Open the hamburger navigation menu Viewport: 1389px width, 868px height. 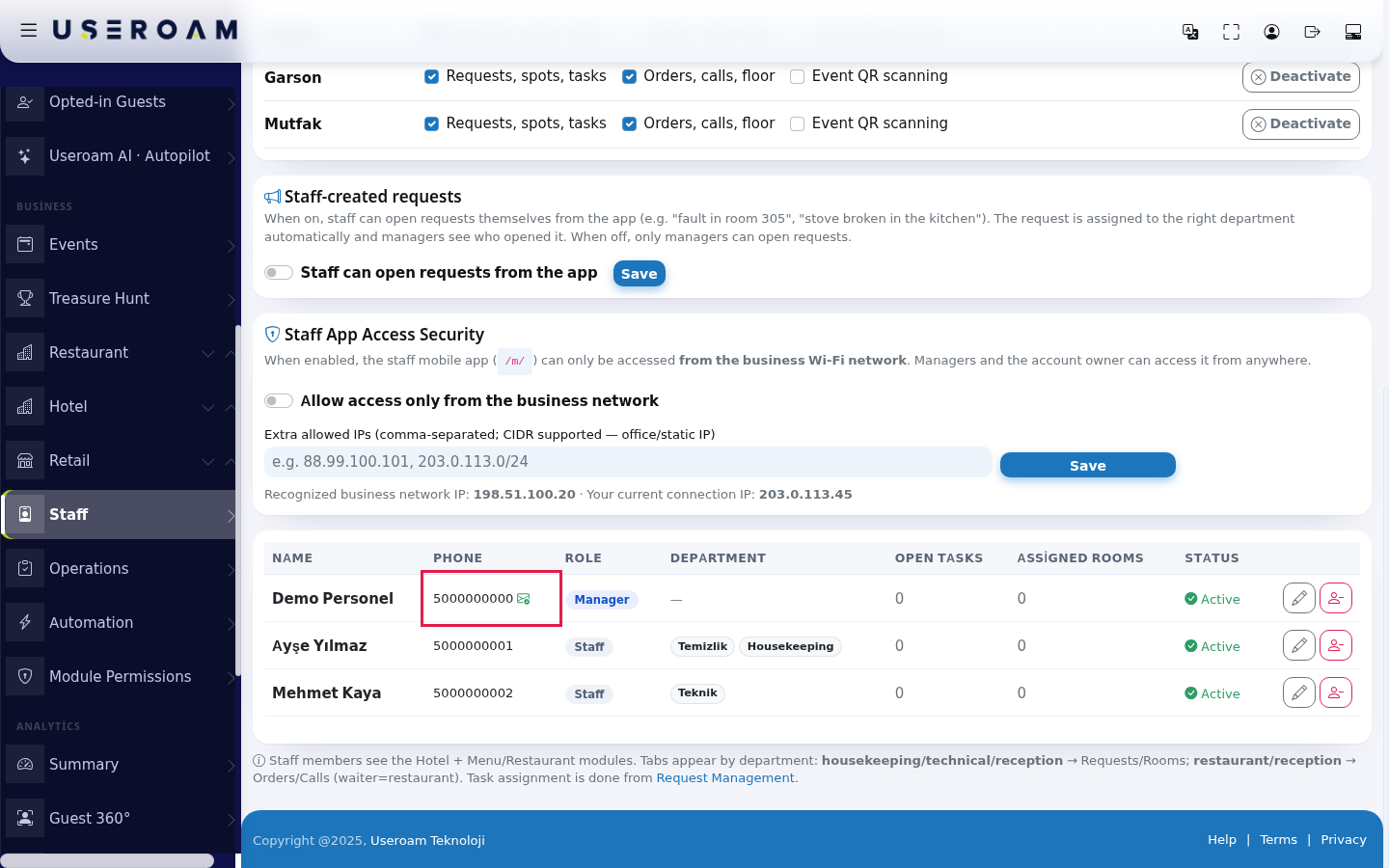click(x=29, y=30)
